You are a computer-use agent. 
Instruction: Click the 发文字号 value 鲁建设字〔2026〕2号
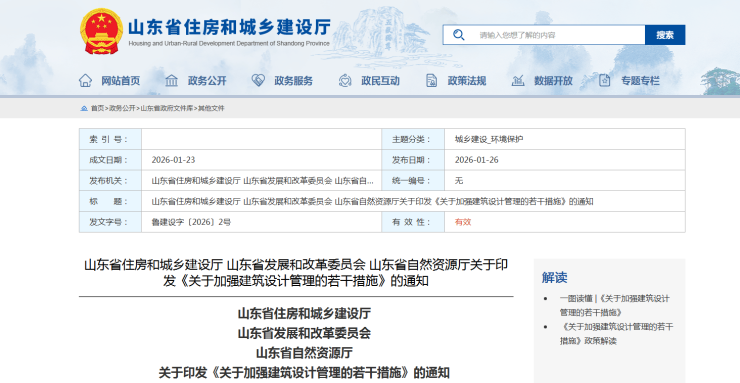tap(191, 222)
